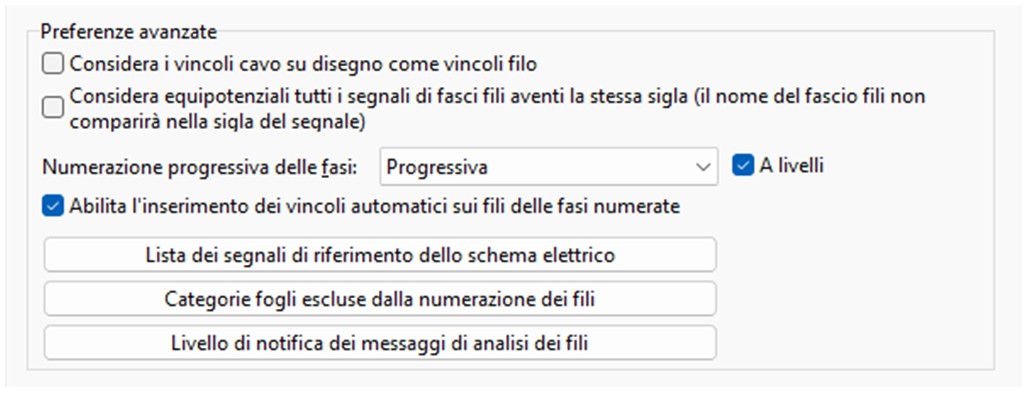Expand the 'Progressiva' dropdown arrow
Screen dimensions: 1029x393
(x=702, y=167)
